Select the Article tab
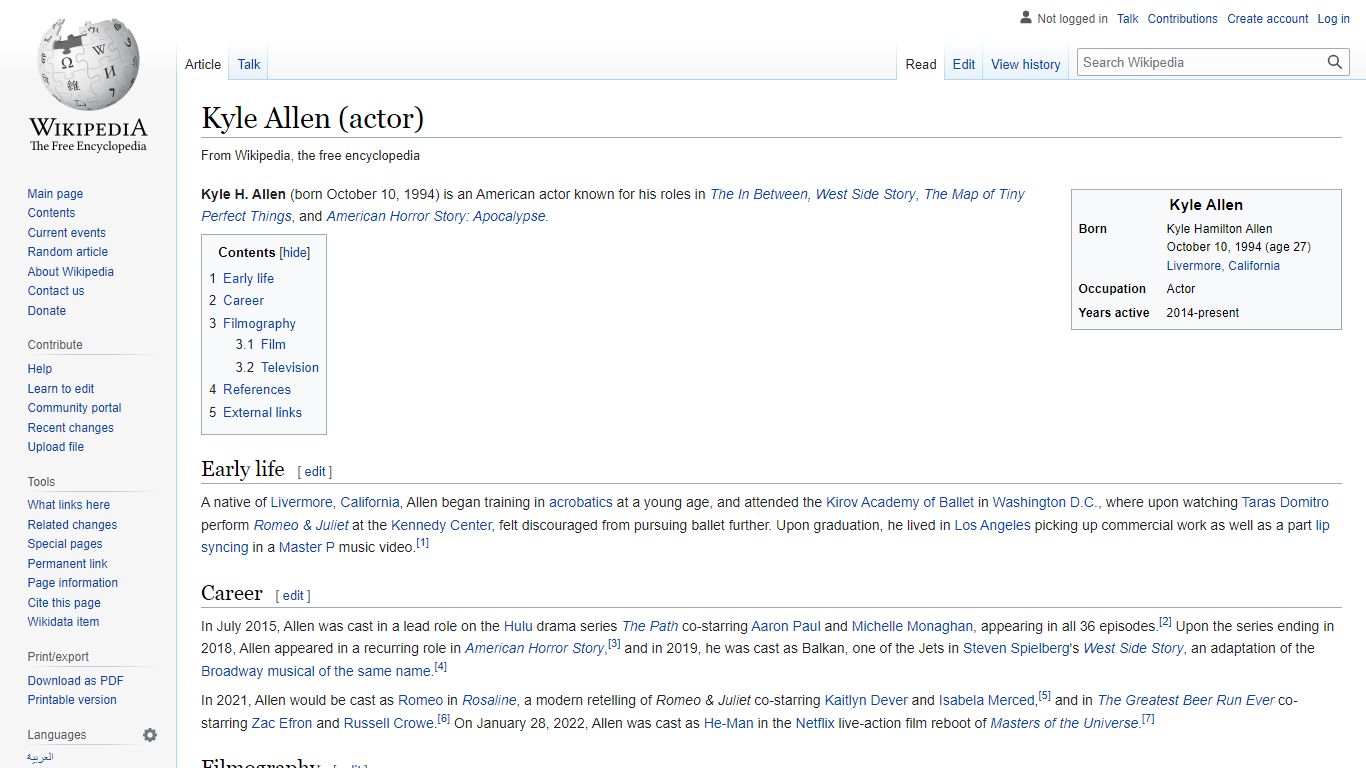This screenshot has width=1366, height=768. tap(203, 64)
